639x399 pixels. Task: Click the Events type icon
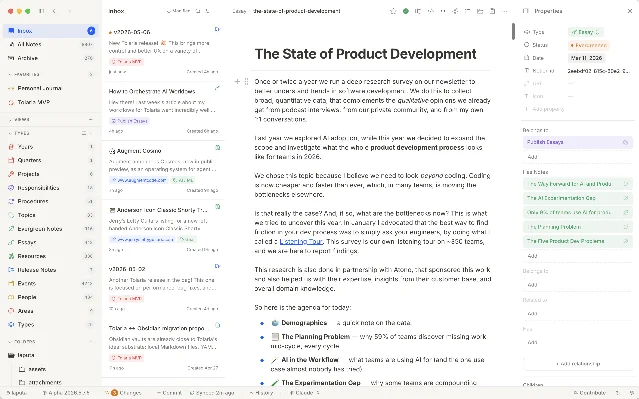[x=11, y=283]
